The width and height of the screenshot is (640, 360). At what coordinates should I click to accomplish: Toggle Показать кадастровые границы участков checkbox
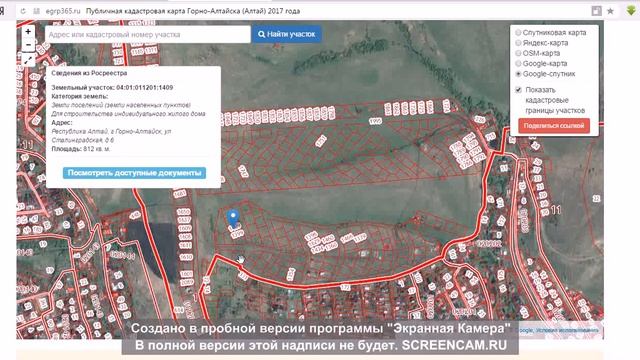(x=518, y=90)
